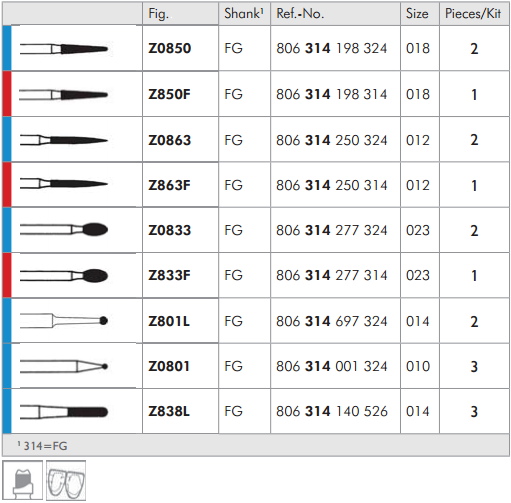
Task: Click reference number 806 314 140 526
Action: pos(332,411)
